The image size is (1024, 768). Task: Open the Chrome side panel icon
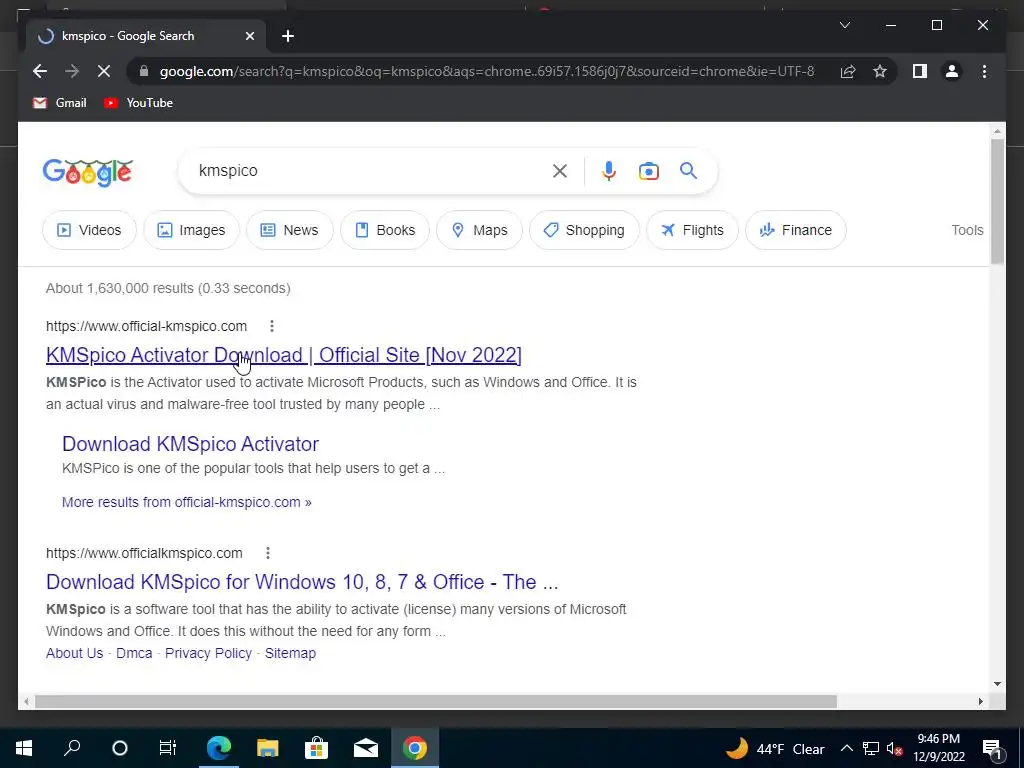tap(920, 71)
